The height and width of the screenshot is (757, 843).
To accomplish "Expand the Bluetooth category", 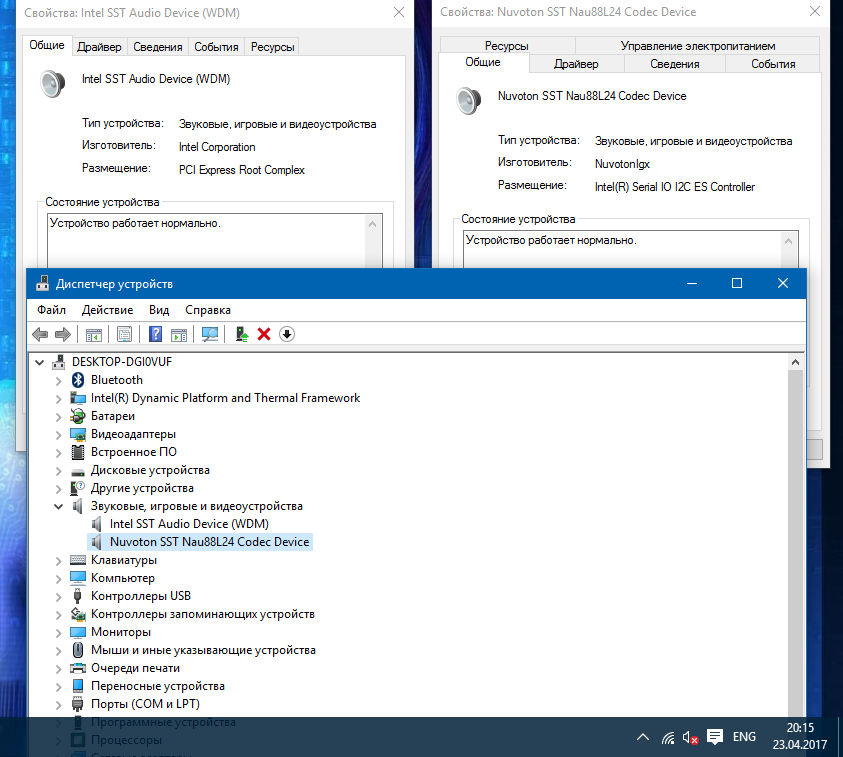I will click(59, 381).
